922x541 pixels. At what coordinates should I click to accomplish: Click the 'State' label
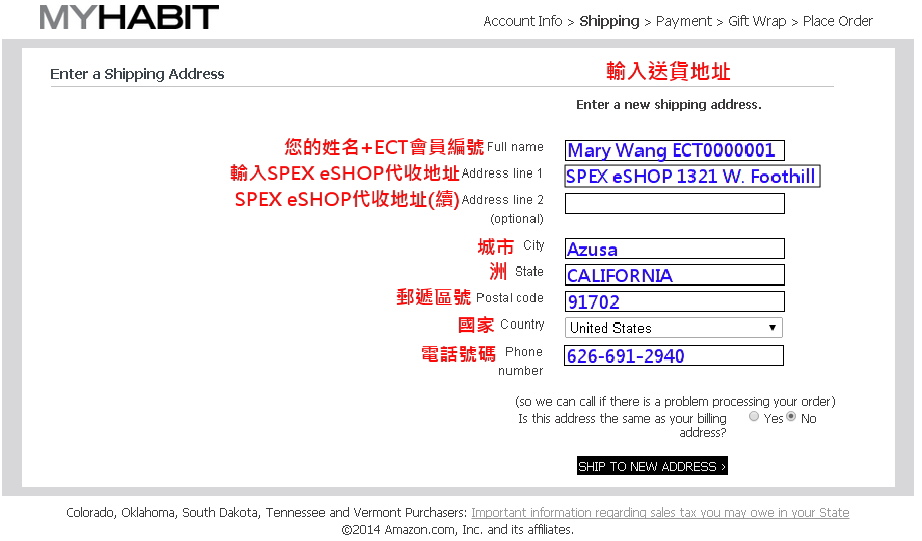click(x=529, y=272)
